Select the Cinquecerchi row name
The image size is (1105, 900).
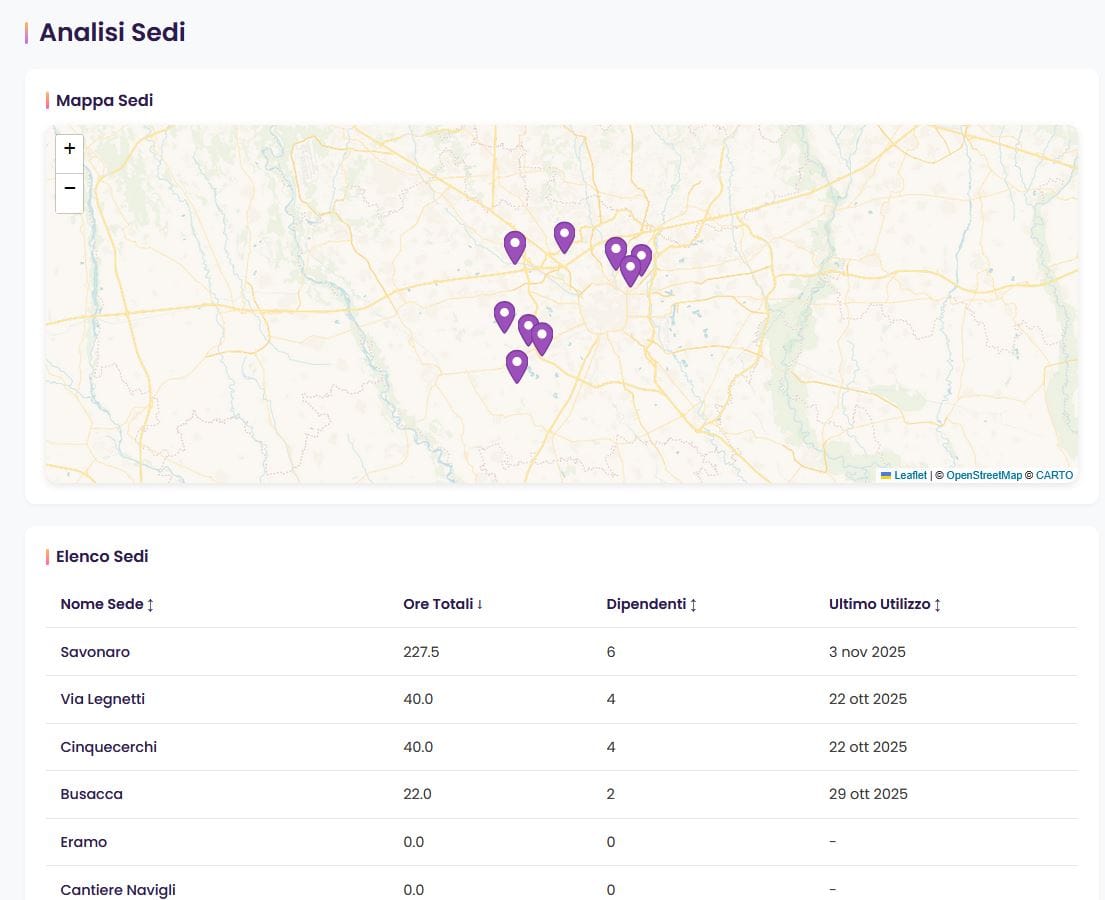(x=109, y=747)
